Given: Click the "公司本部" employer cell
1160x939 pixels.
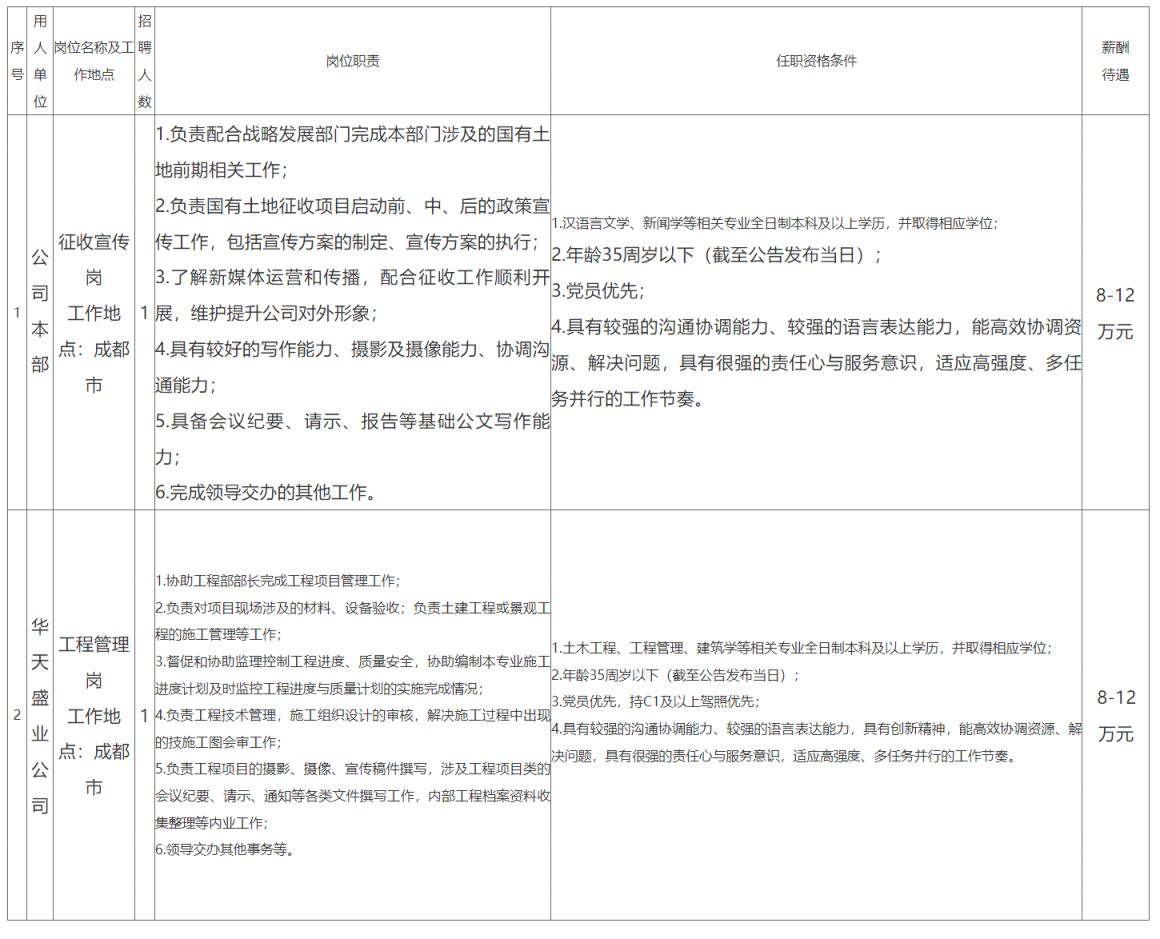Looking at the screenshot, I should (x=40, y=312).
